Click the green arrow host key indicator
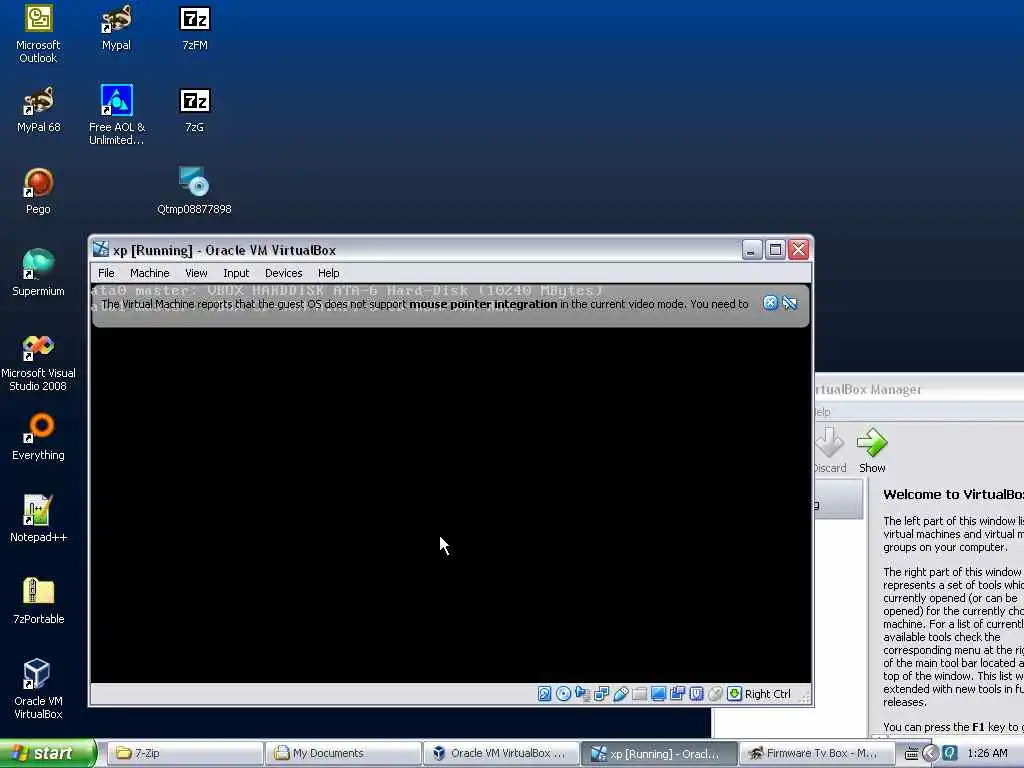The height and width of the screenshot is (768, 1024). click(734, 694)
